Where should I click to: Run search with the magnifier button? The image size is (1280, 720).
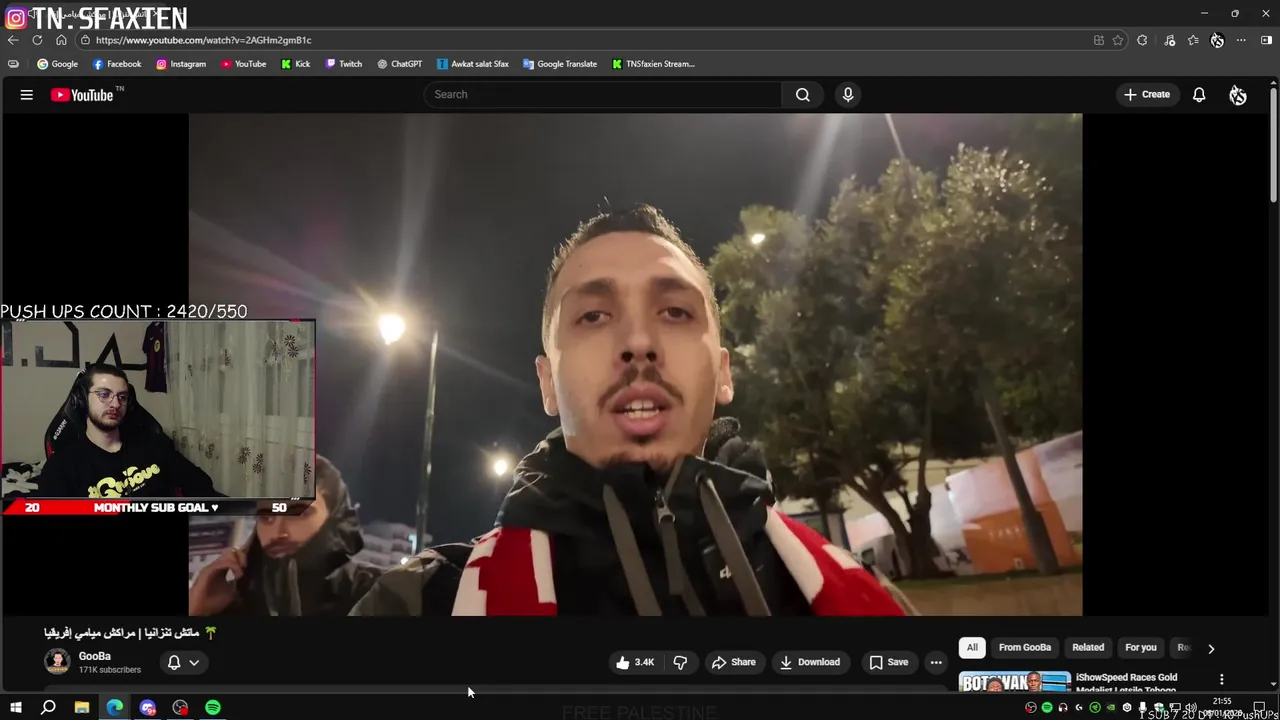pos(802,94)
